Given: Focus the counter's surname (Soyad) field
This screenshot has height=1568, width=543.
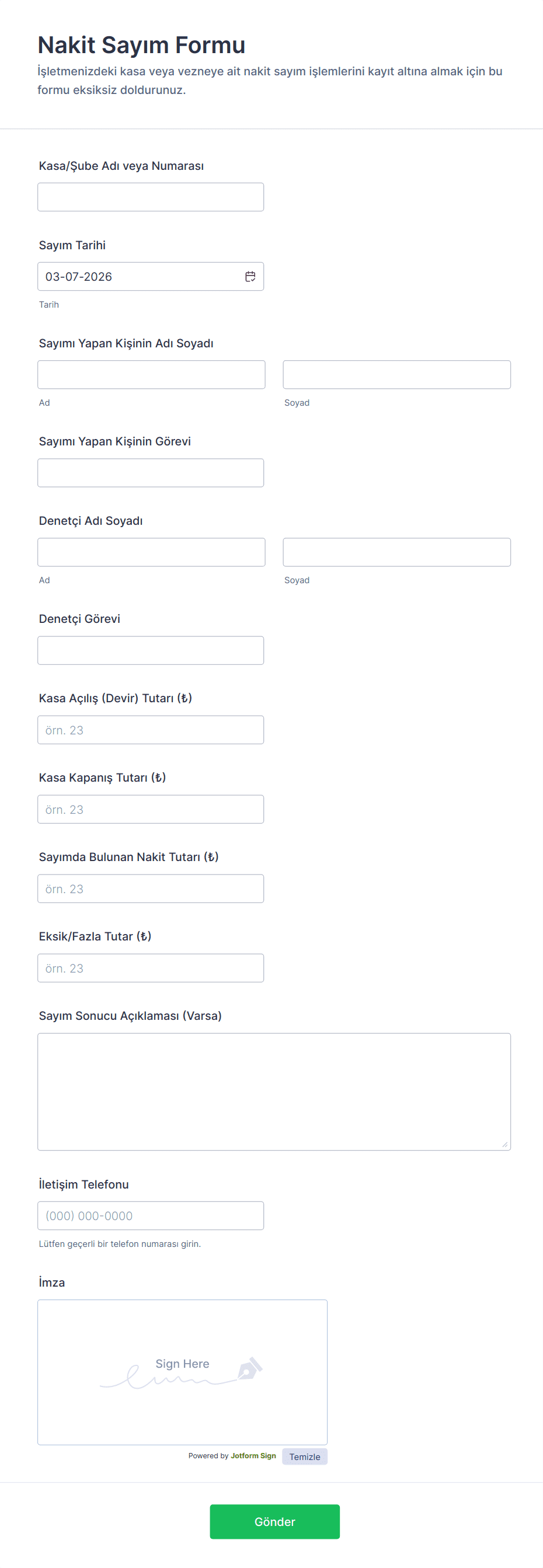Looking at the screenshot, I should click(396, 375).
